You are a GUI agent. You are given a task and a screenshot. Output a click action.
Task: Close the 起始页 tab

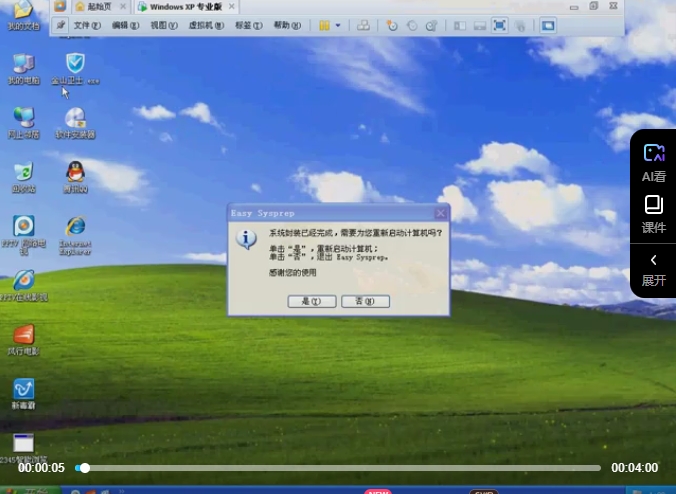123,6
